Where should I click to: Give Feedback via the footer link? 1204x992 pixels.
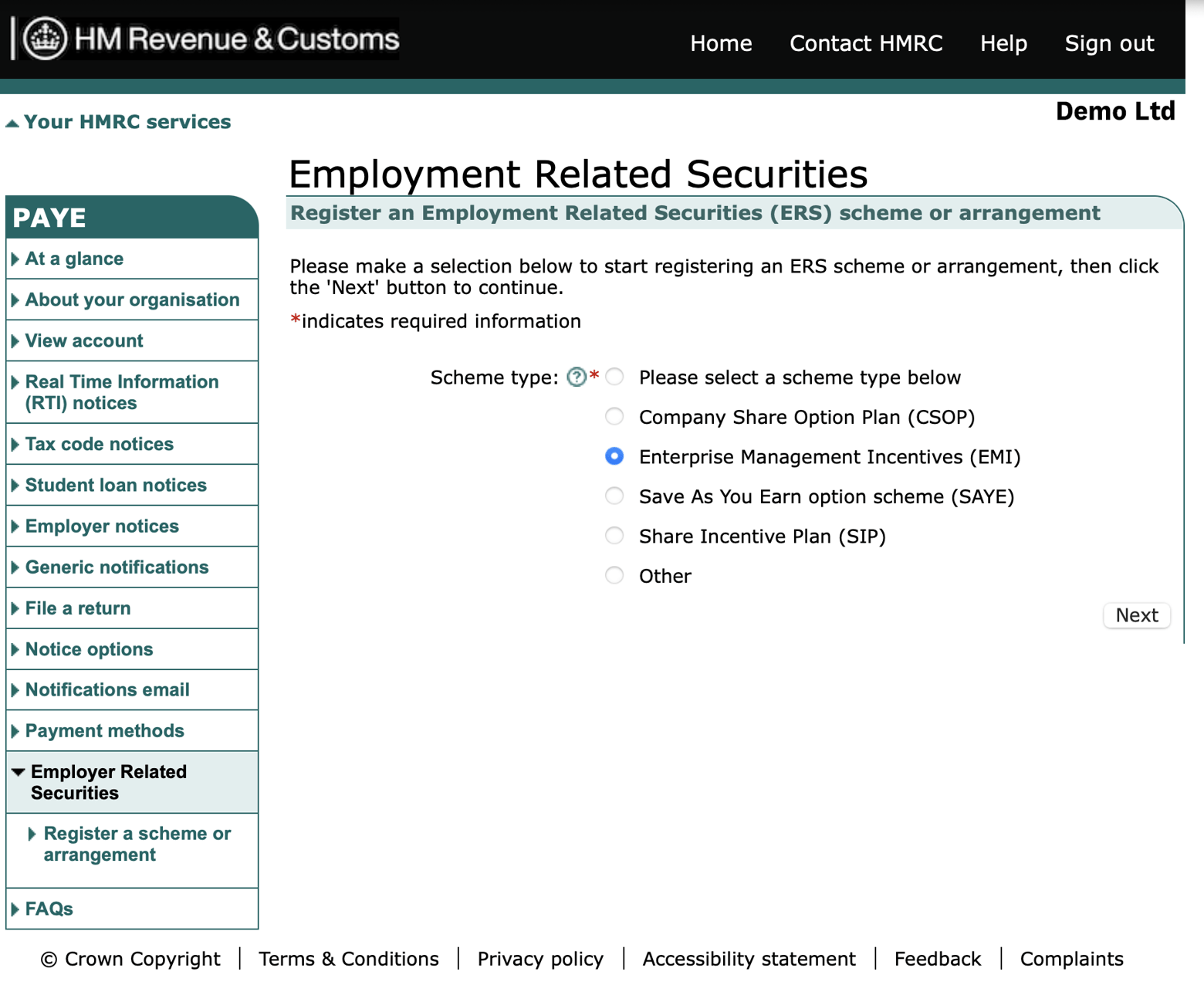coord(937,959)
